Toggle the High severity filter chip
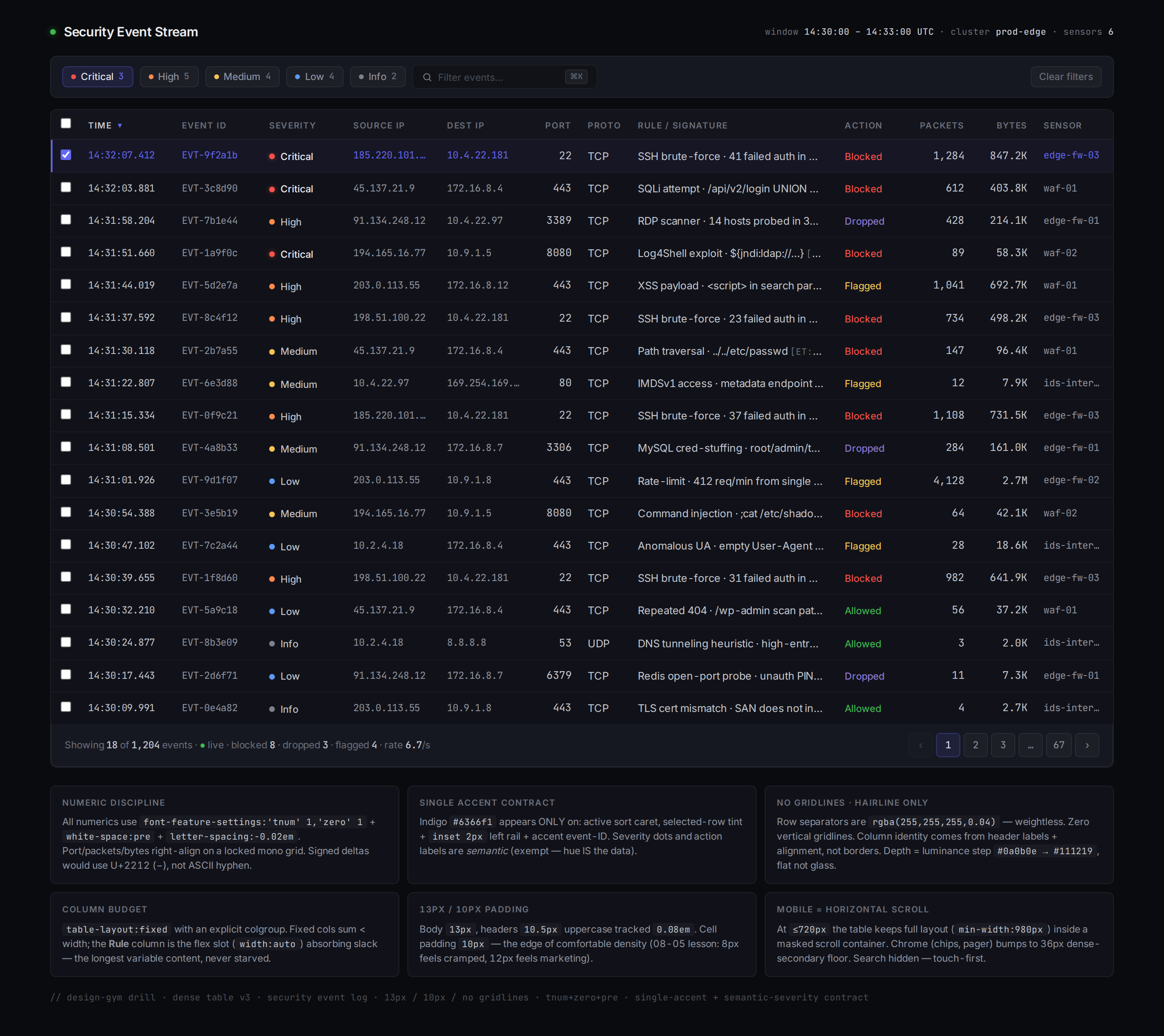The height and width of the screenshot is (1036, 1164). point(169,76)
